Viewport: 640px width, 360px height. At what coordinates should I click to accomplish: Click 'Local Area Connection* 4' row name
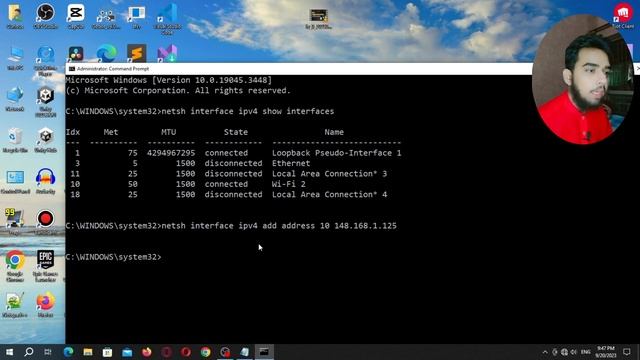coord(329,195)
